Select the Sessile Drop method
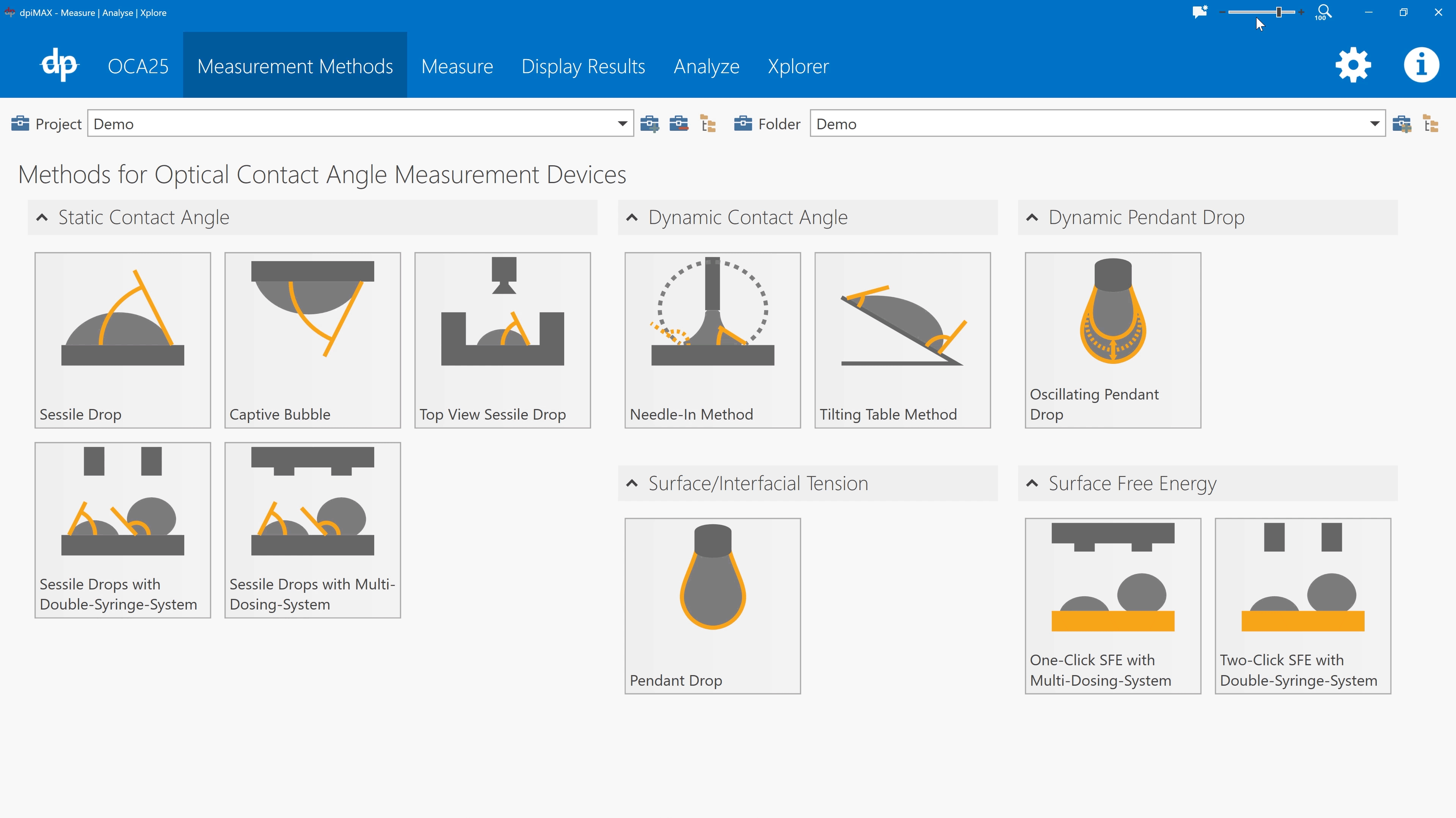The height and width of the screenshot is (818, 1456). (122, 339)
